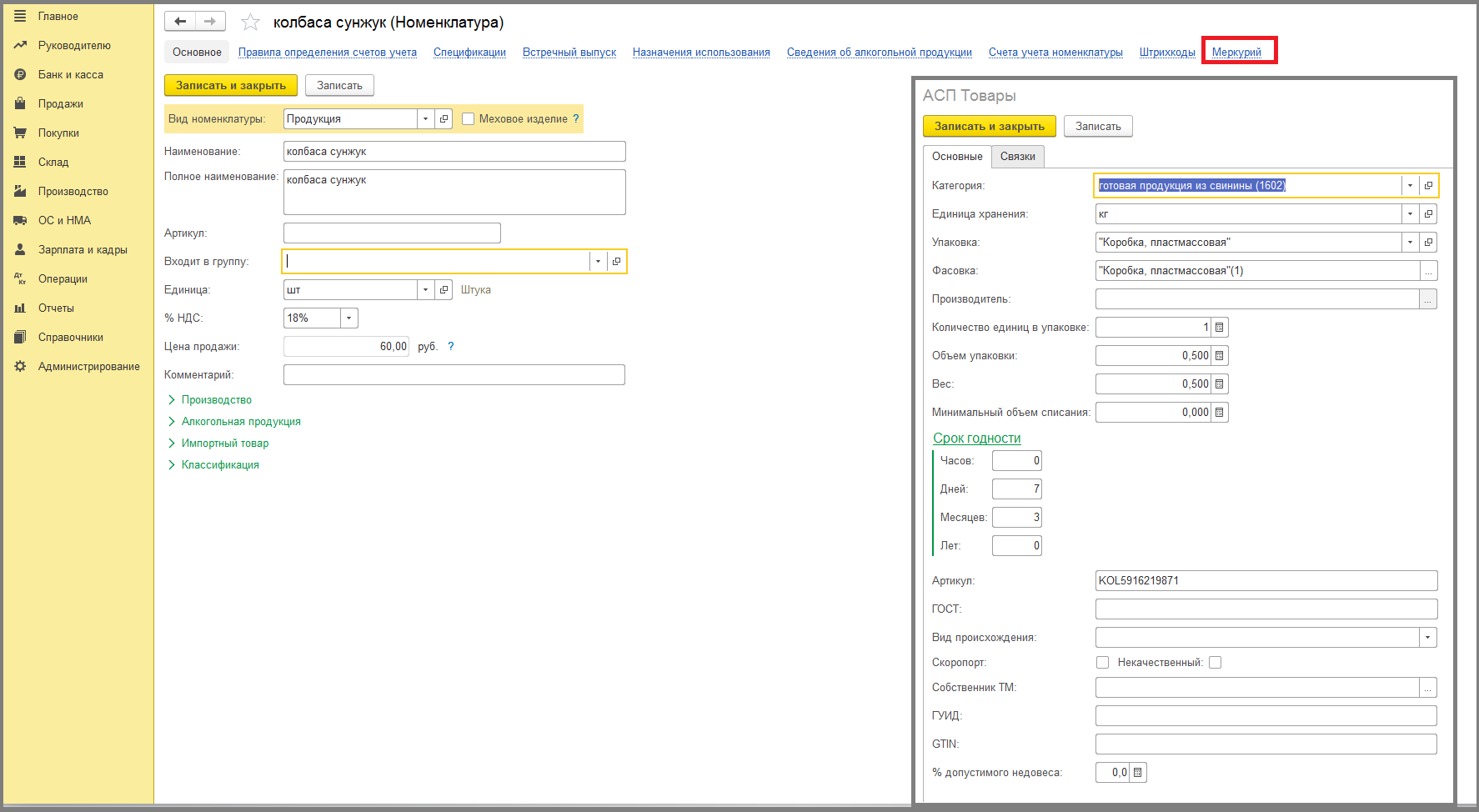Choose Производитель with ellipsis button

click(x=1428, y=299)
